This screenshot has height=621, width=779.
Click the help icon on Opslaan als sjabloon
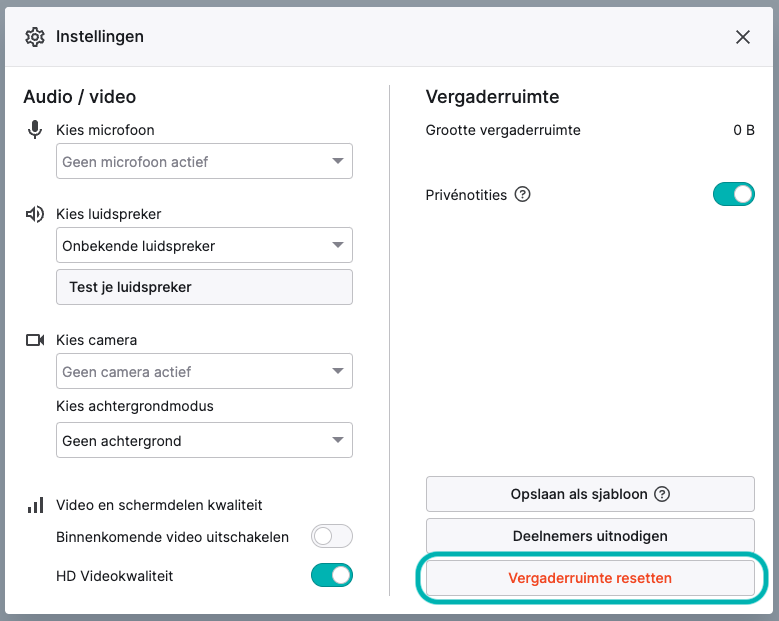(662, 494)
